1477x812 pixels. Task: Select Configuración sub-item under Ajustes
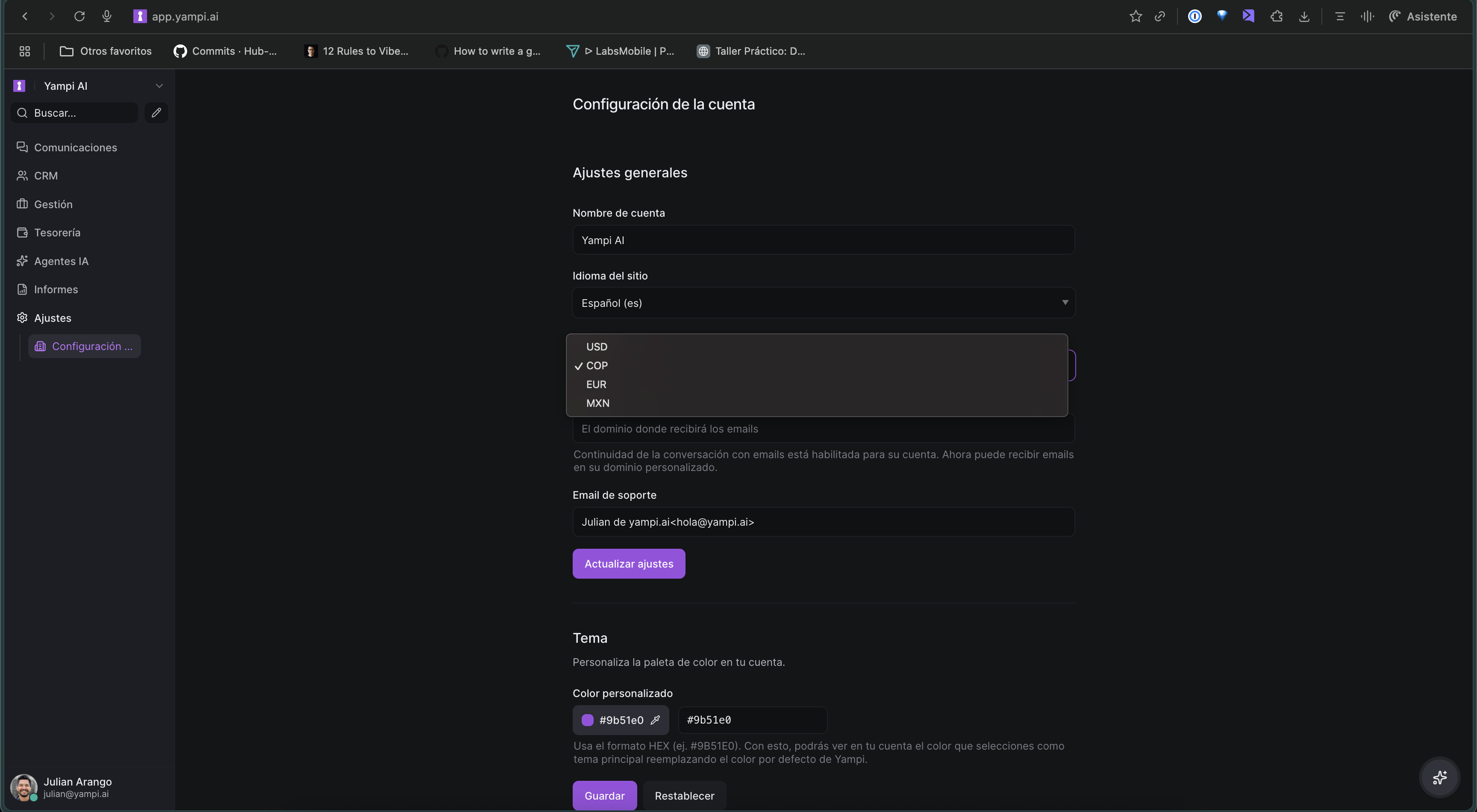click(x=85, y=346)
